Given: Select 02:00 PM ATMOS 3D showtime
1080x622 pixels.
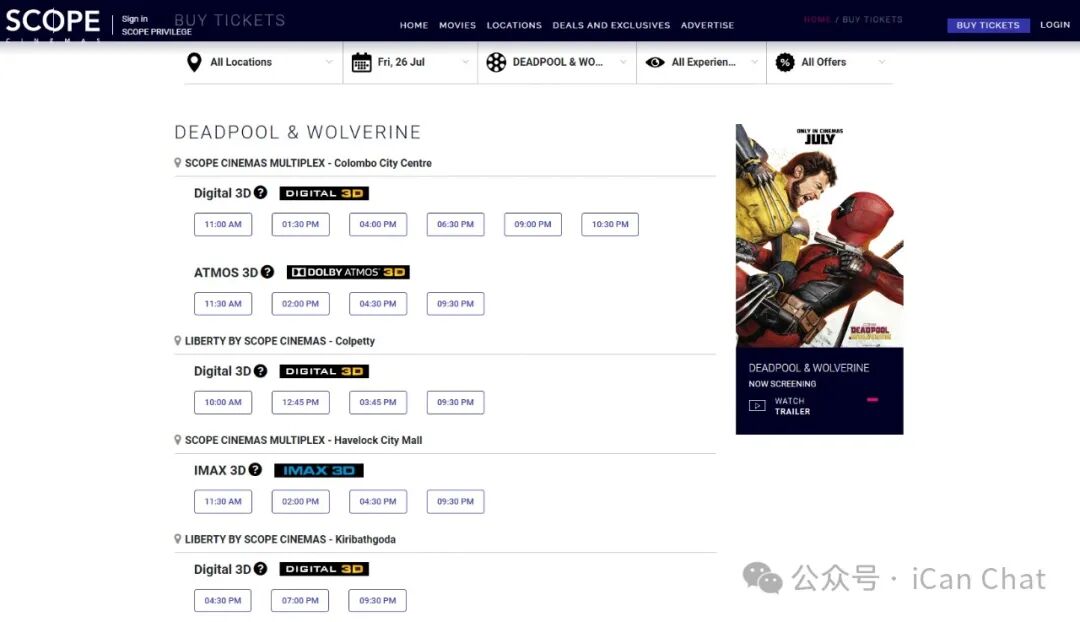Looking at the screenshot, I should [300, 304].
